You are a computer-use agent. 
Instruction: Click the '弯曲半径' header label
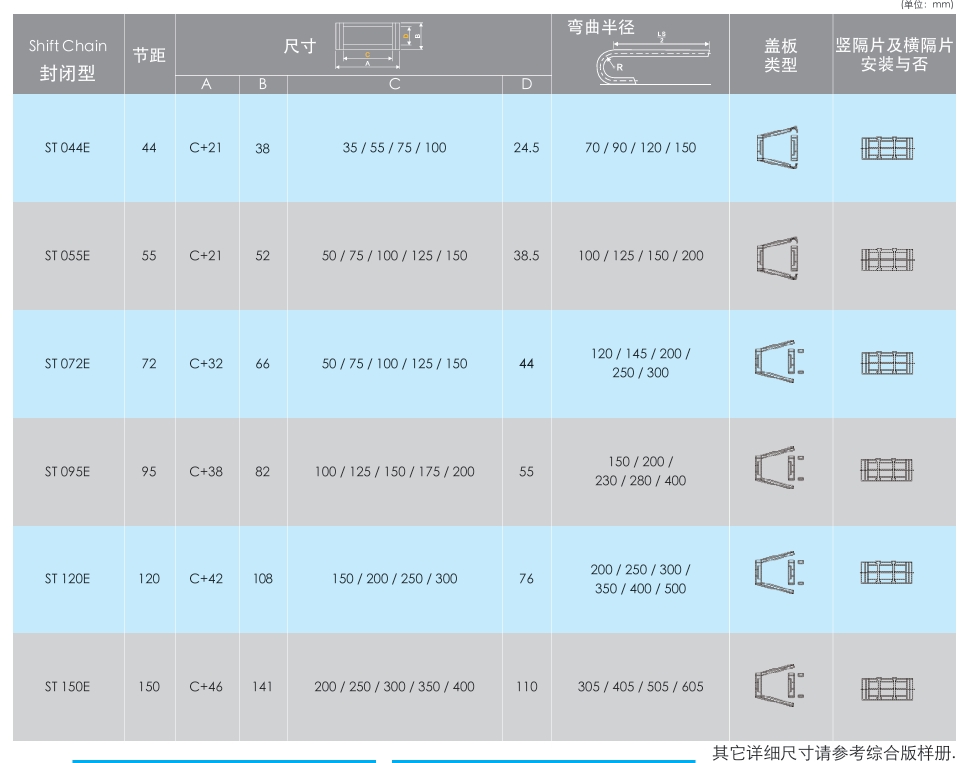pyautogui.click(x=601, y=27)
